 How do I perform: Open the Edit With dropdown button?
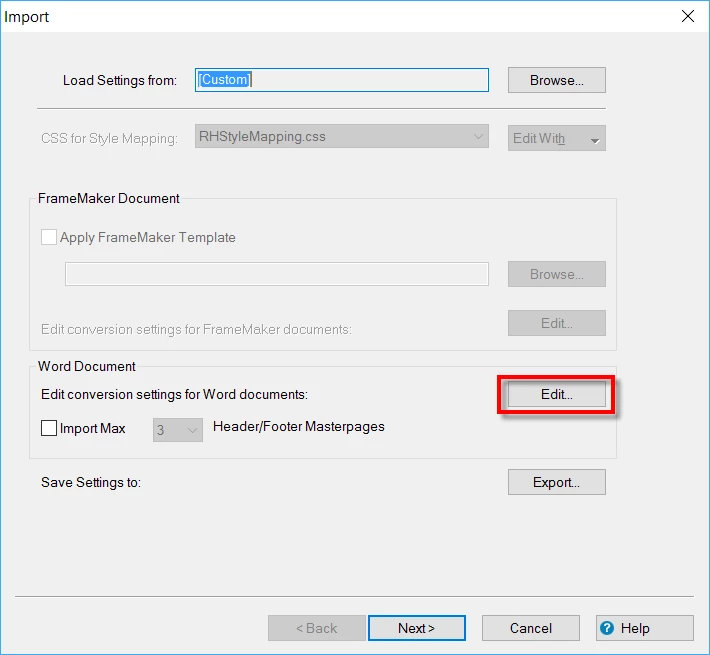556,138
